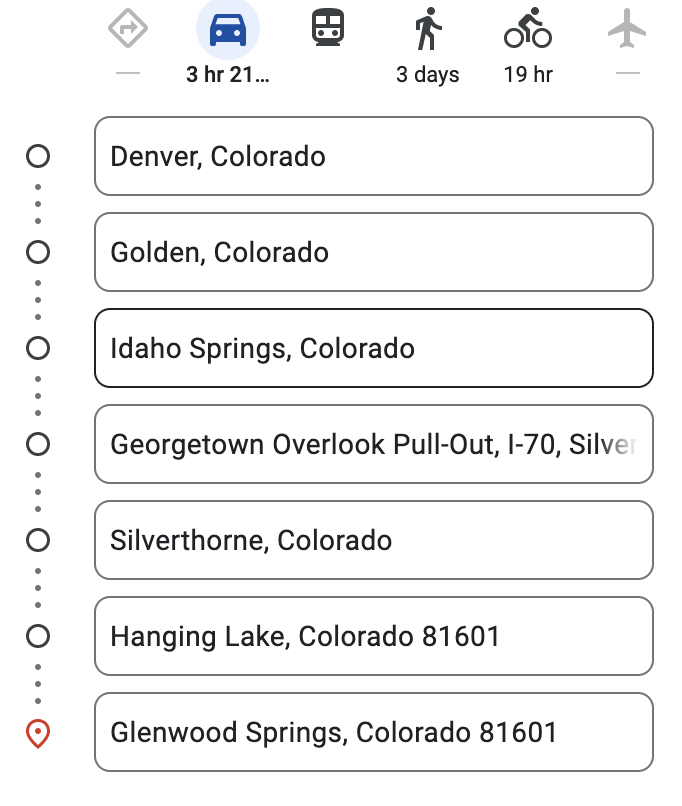Focus the Idaho Springs, Colorado field

click(373, 348)
